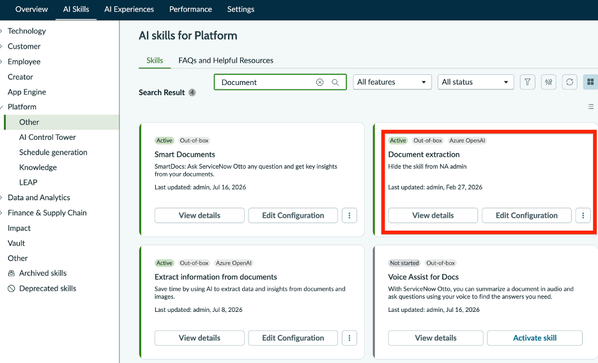Open the All status dropdown
This screenshot has width=598, height=363.
click(x=476, y=82)
